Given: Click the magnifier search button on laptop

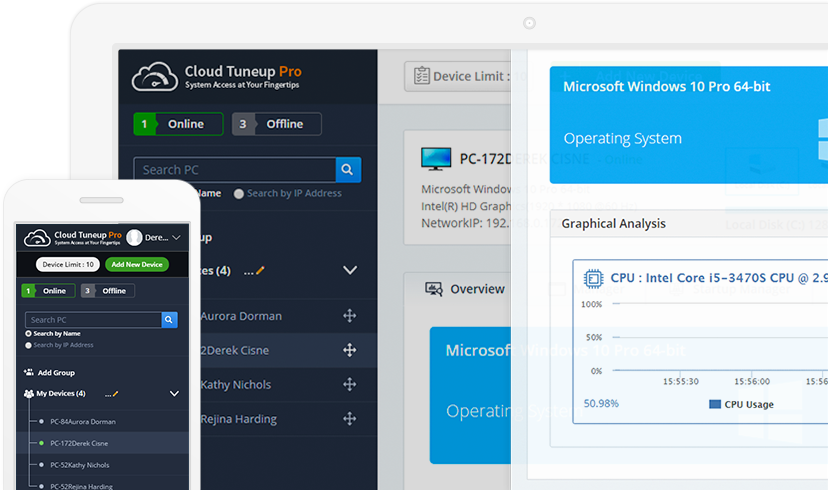Looking at the screenshot, I should pos(348,169).
